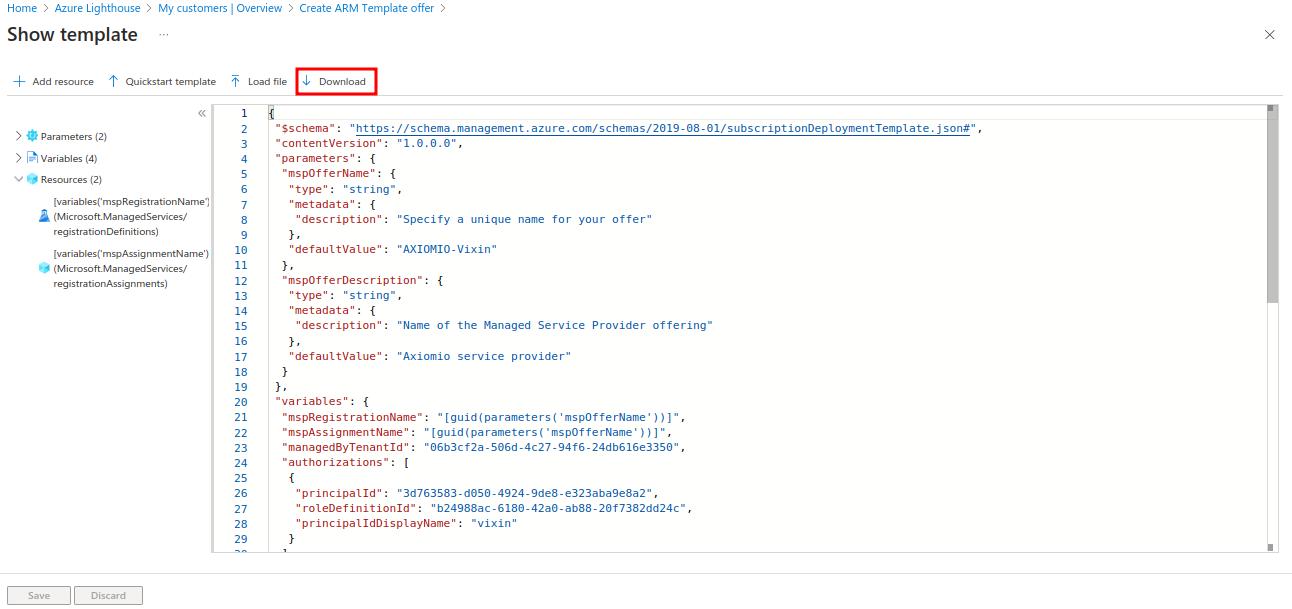1292x609 pixels.
Task: Expand the Parameters (2) tree node
Action: [x=18, y=136]
